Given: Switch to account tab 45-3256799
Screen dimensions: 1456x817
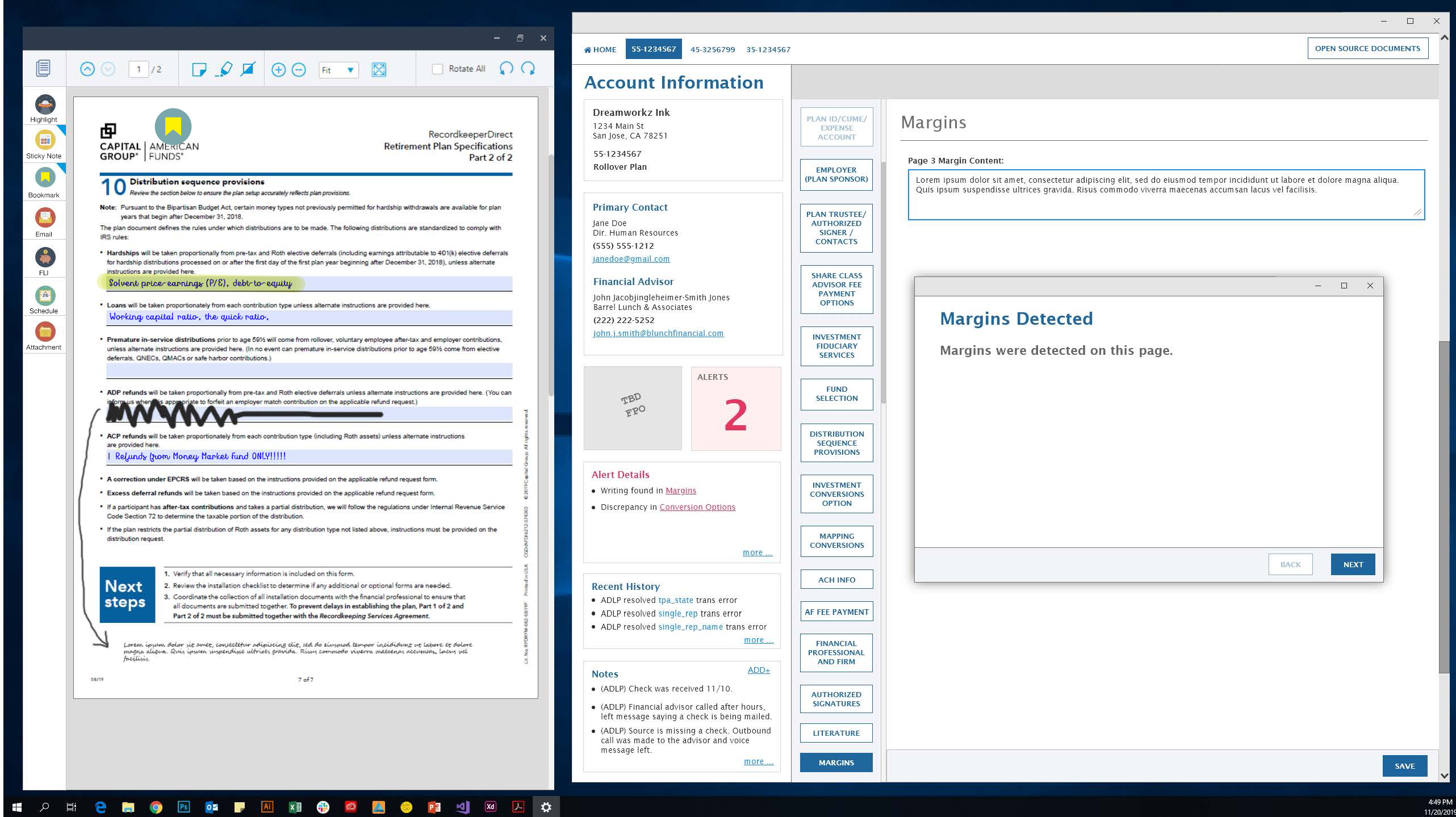Looking at the screenshot, I should (x=712, y=49).
